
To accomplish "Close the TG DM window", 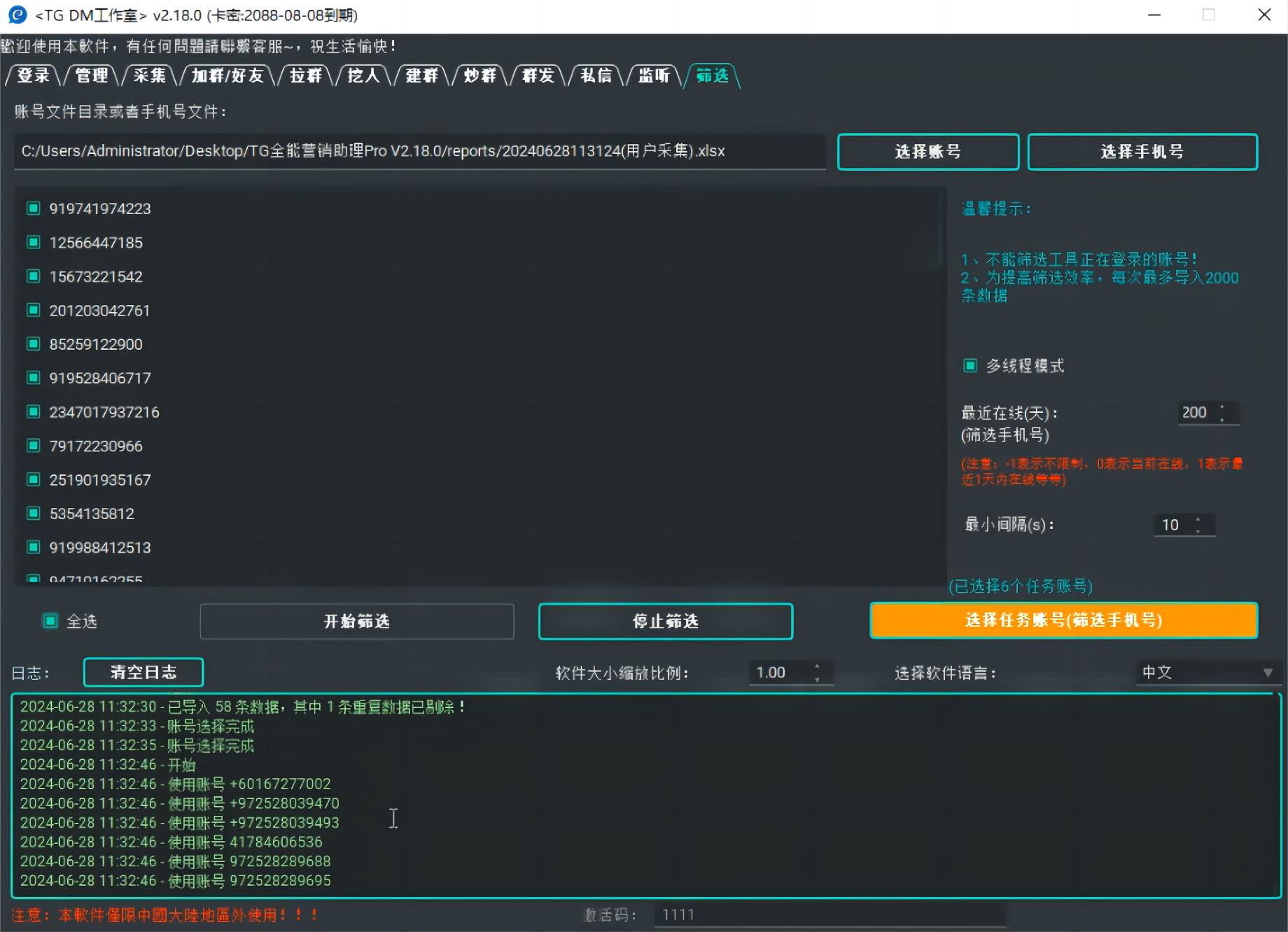I will [1264, 15].
